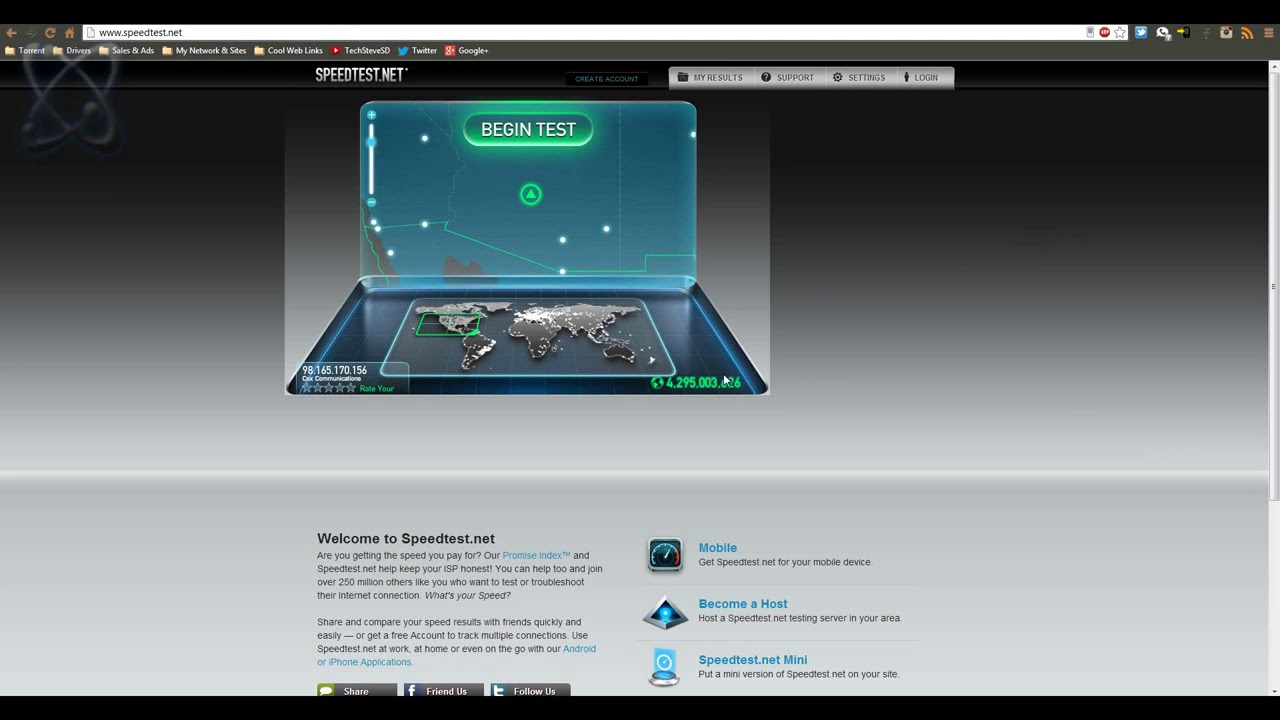This screenshot has height=720, width=1280.
Task: Click the map zoom slider track
Action: [371, 160]
